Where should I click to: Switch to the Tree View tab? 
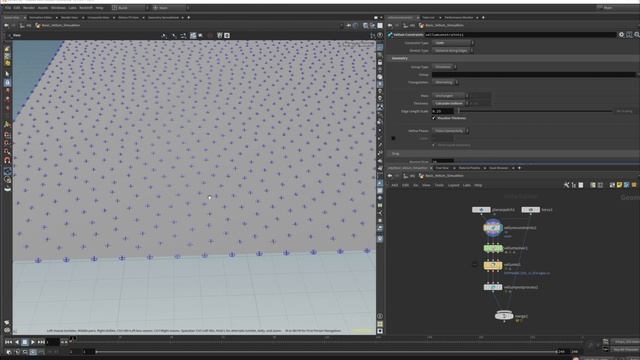(x=442, y=168)
